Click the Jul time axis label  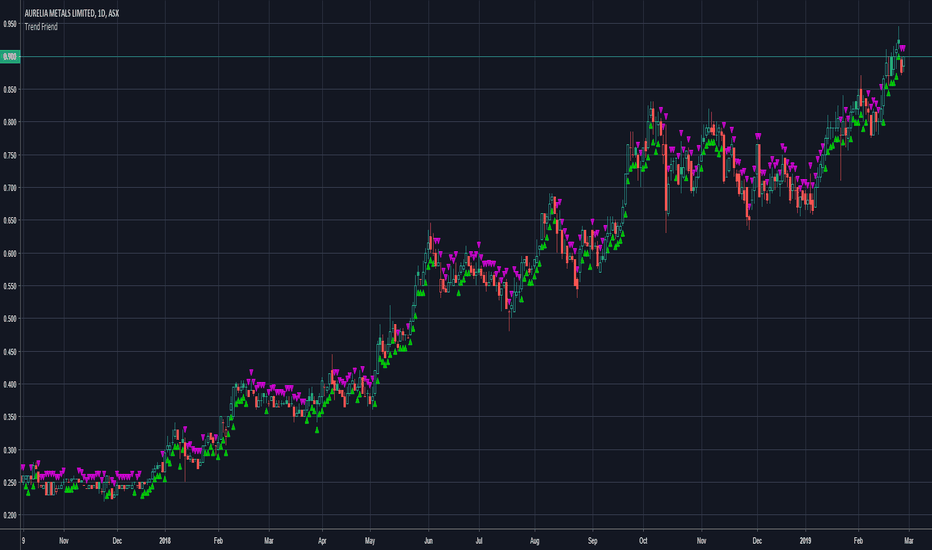478,541
